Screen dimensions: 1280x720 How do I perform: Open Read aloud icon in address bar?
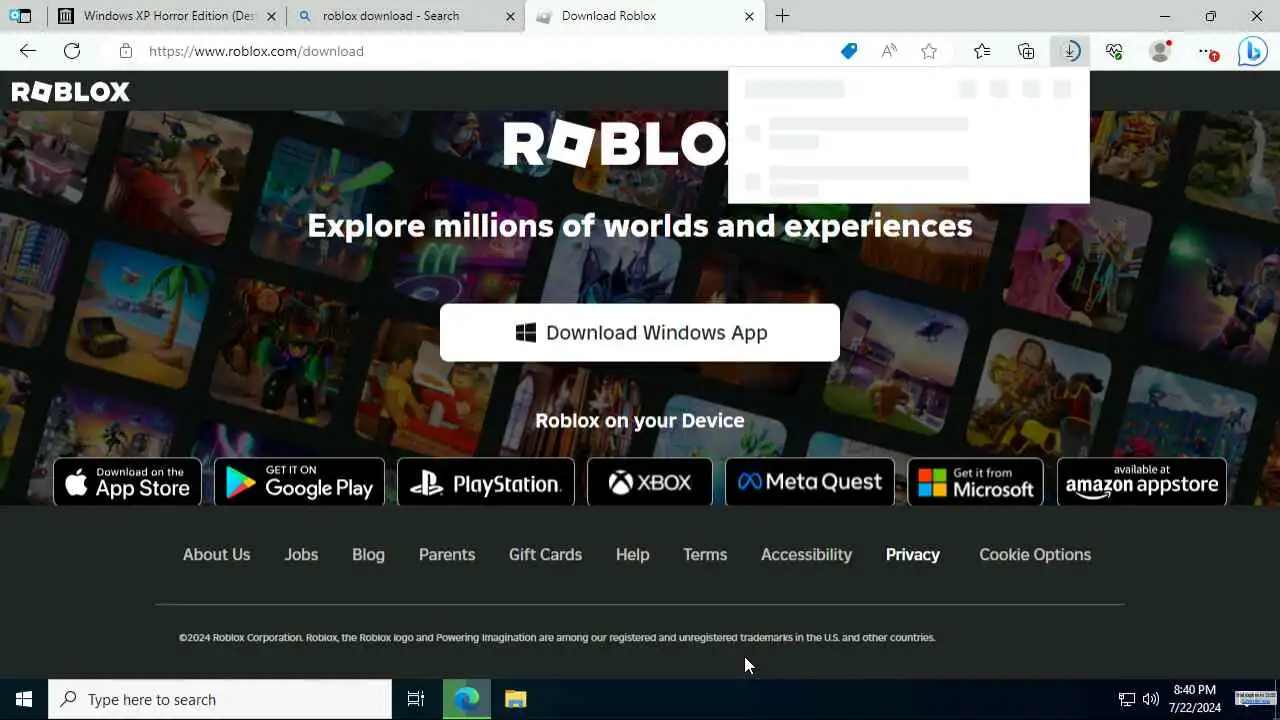(x=889, y=51)
